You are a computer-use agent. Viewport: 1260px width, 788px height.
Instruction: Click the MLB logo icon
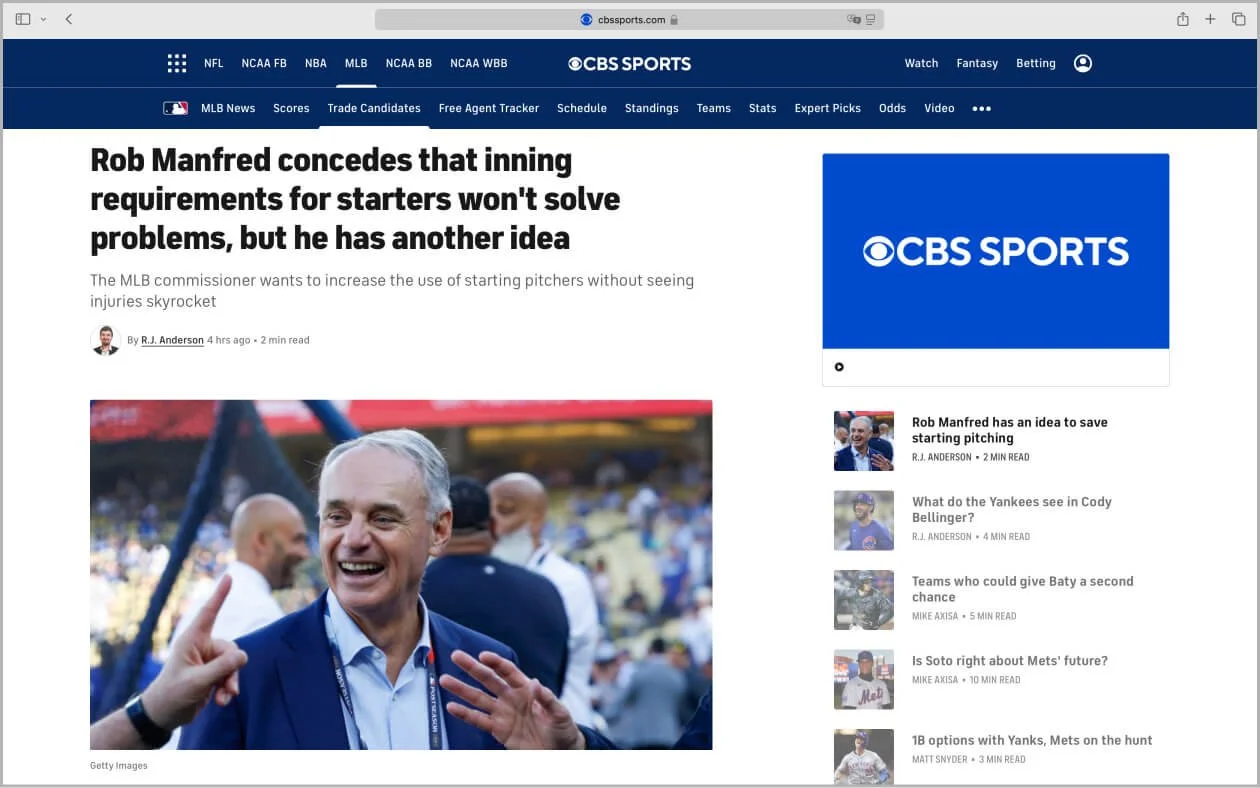(x=176, y=108)
